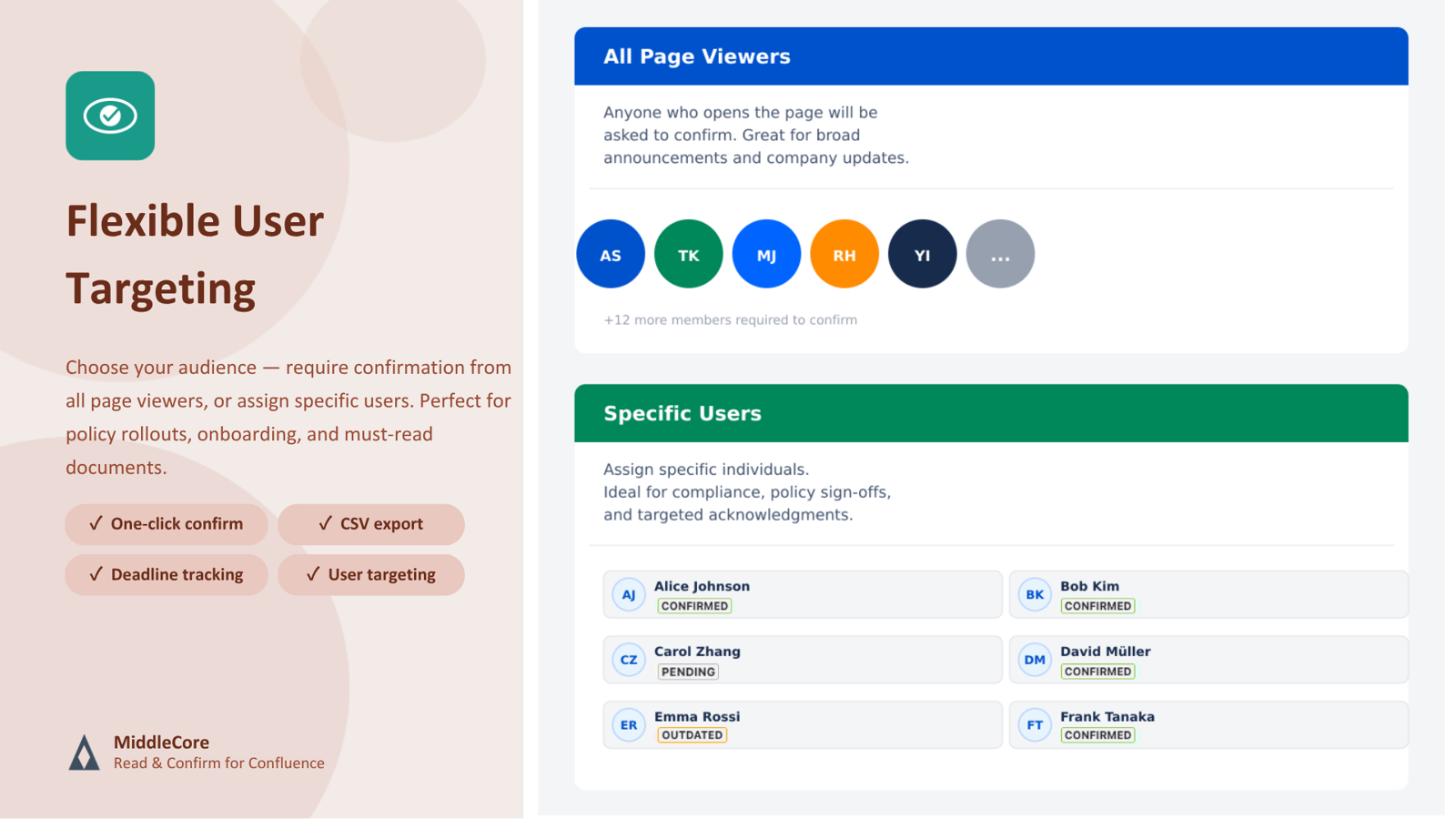Image resolution: width=1456 pixels, height=819 pixels.
Task: Select the User targeting pill
Action: (371, 575)
